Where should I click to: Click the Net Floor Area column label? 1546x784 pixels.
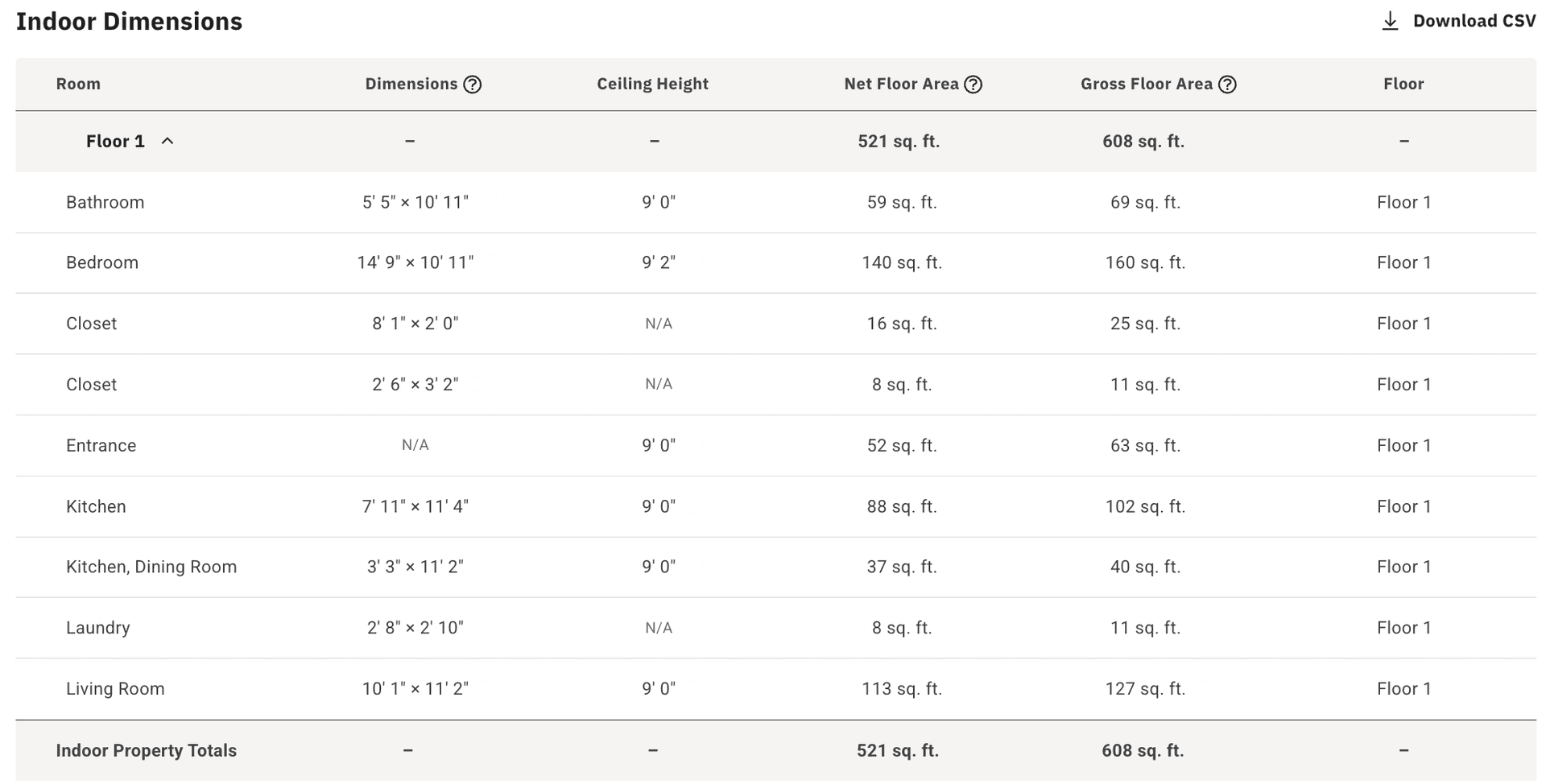[901, 84]
